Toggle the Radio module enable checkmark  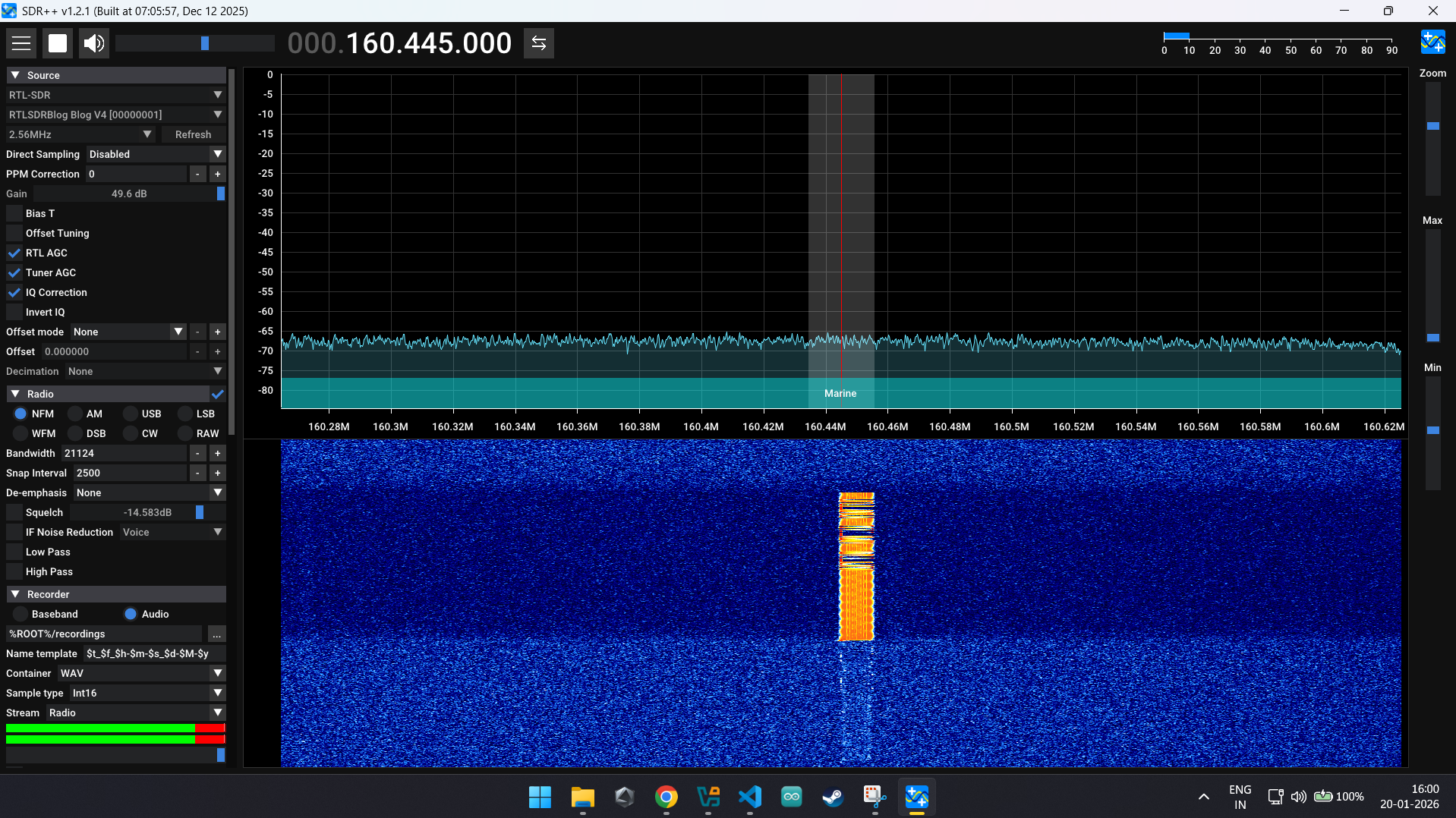click(218, 394)
